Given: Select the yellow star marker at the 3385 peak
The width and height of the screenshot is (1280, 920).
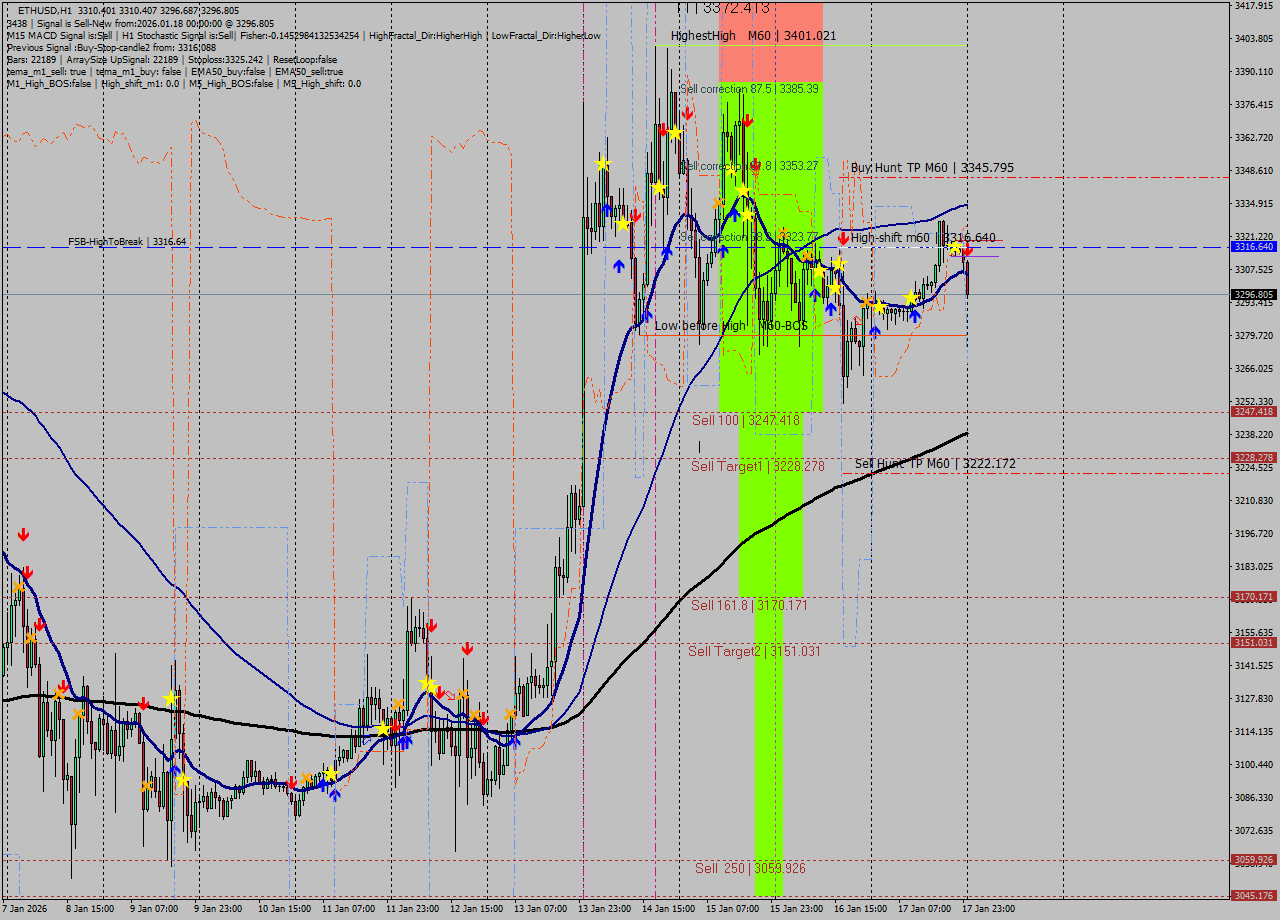Looking at the screenshot, I should (675, 132).
